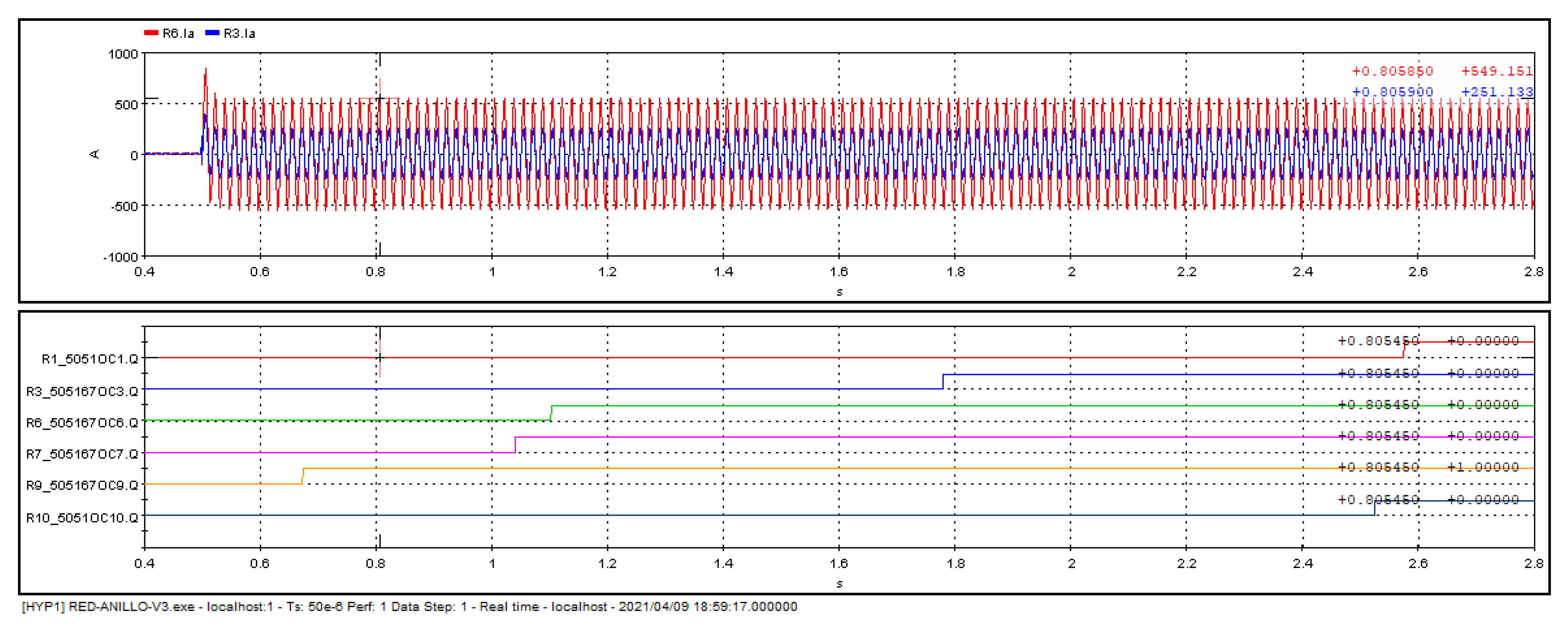Viewport: 1568px width, 629px height.
Task: Click the R10_5051OC10.Q signal label
Action: coord(82,517)
